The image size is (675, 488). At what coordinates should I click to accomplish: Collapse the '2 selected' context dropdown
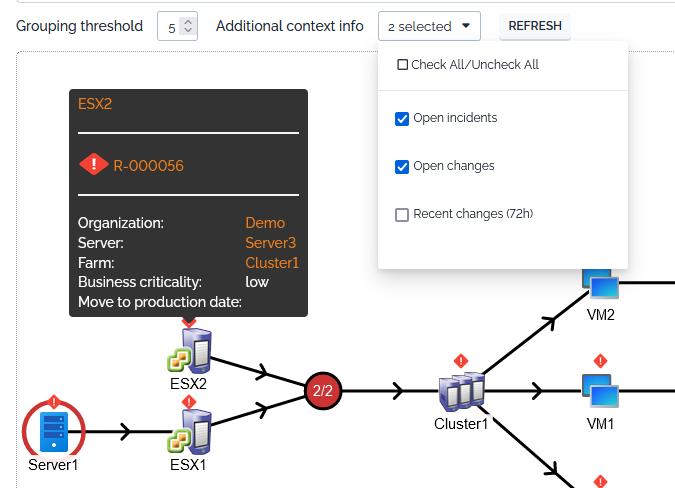[429, 26]
